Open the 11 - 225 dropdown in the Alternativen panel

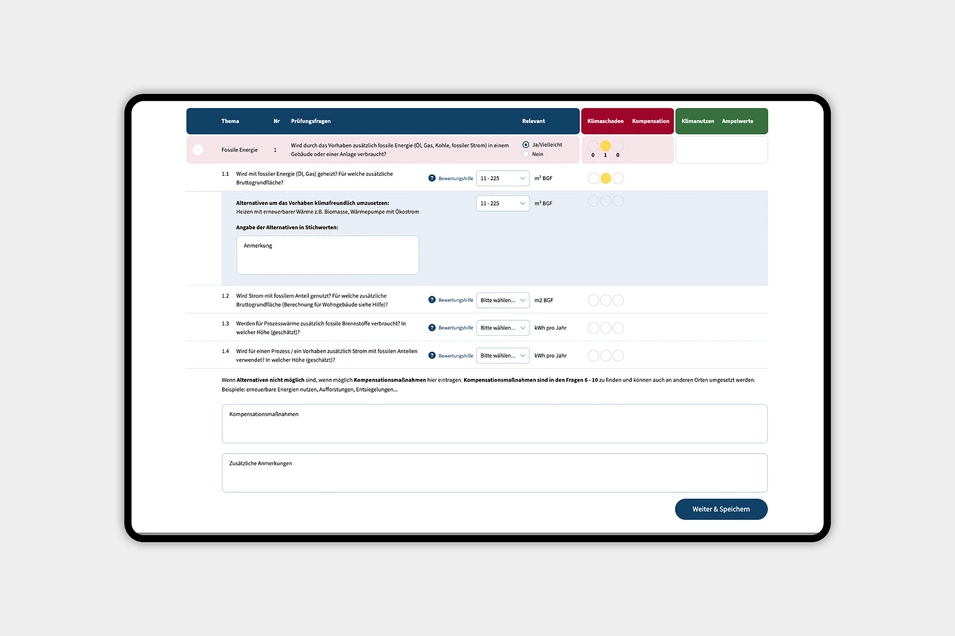click(x=502, y=203)
